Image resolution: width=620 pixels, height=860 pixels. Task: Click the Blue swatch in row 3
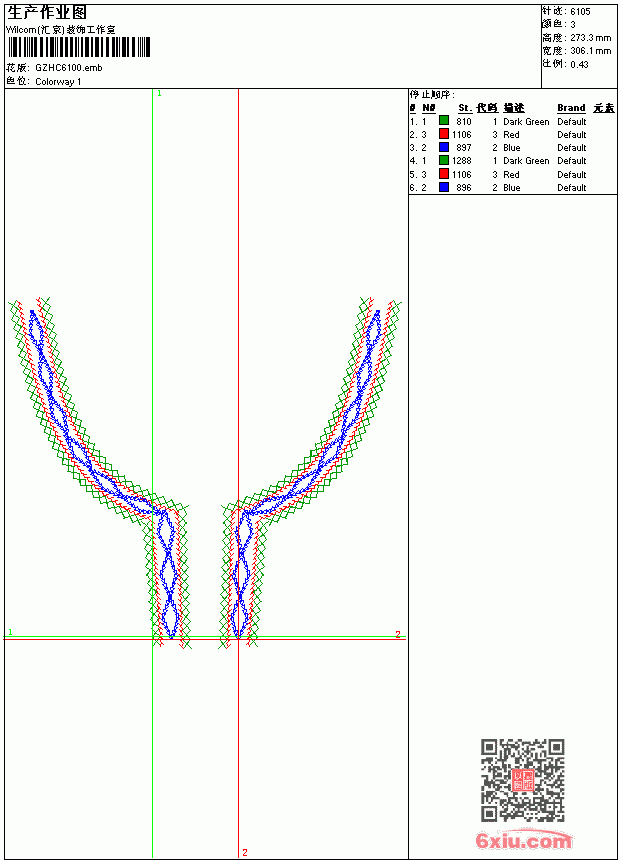pyautogui.click(x=444, y=147)
